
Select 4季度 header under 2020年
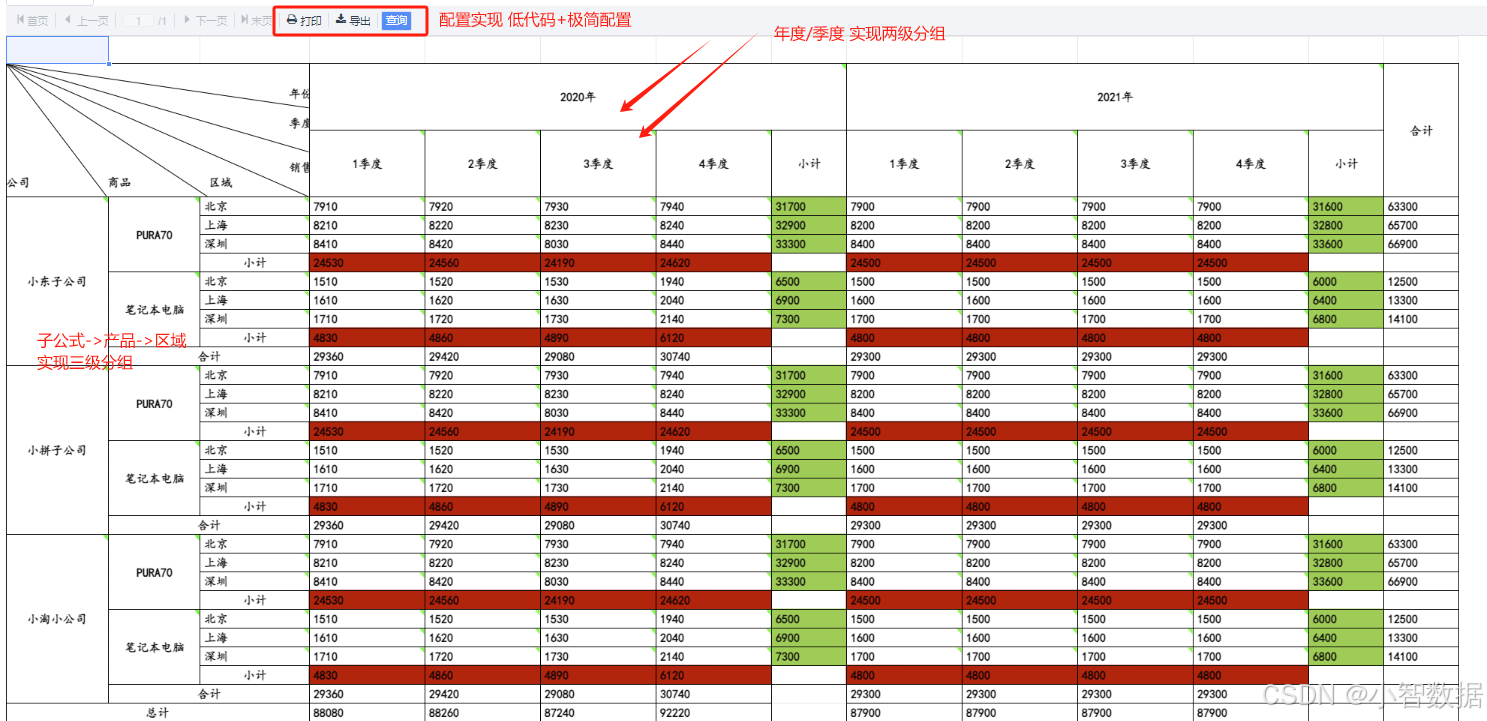click(x=714, y=163)
